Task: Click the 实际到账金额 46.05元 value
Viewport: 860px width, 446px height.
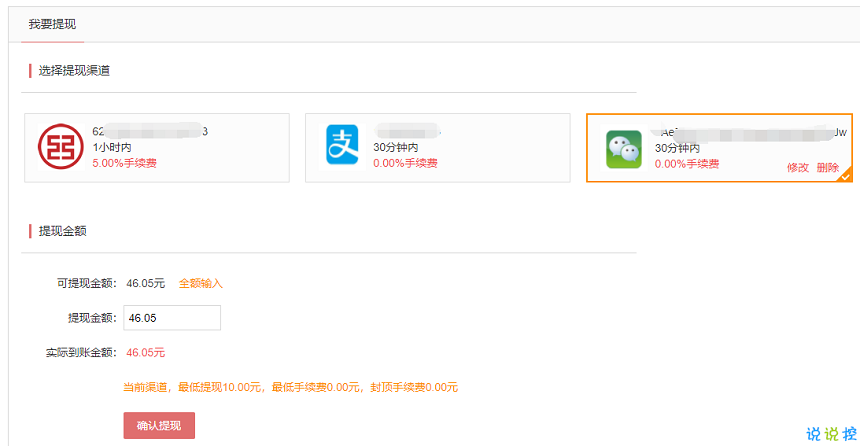Action: coord(145,353)
